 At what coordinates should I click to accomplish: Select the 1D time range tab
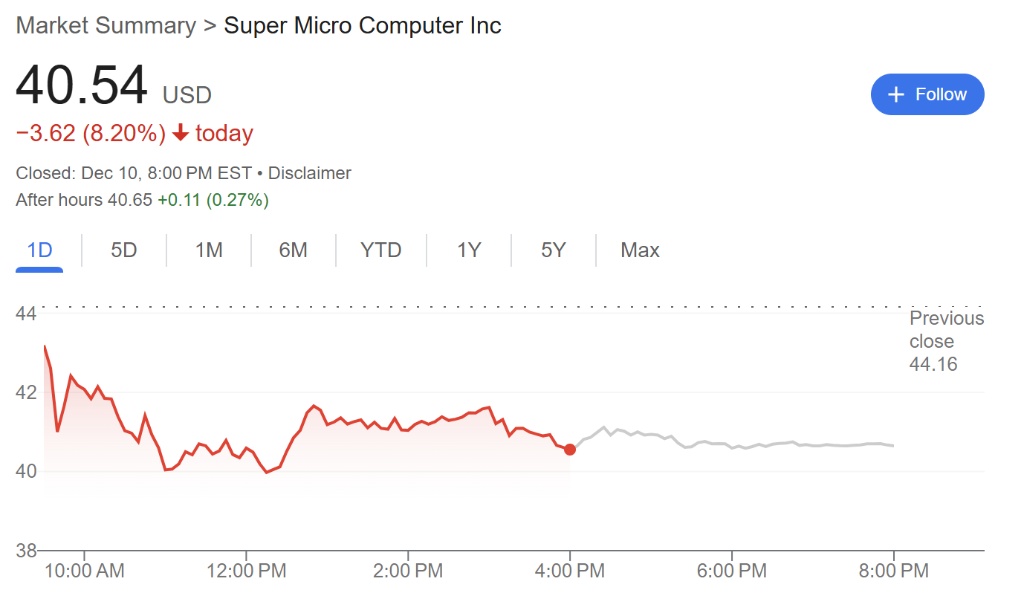point(39,250)
